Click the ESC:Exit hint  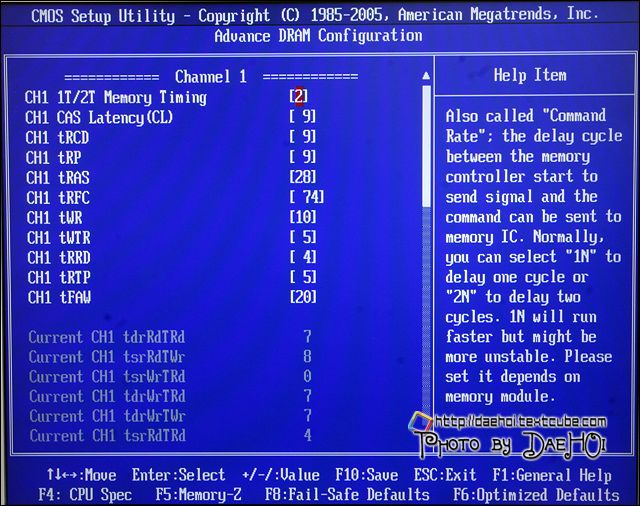pos(445,475)
